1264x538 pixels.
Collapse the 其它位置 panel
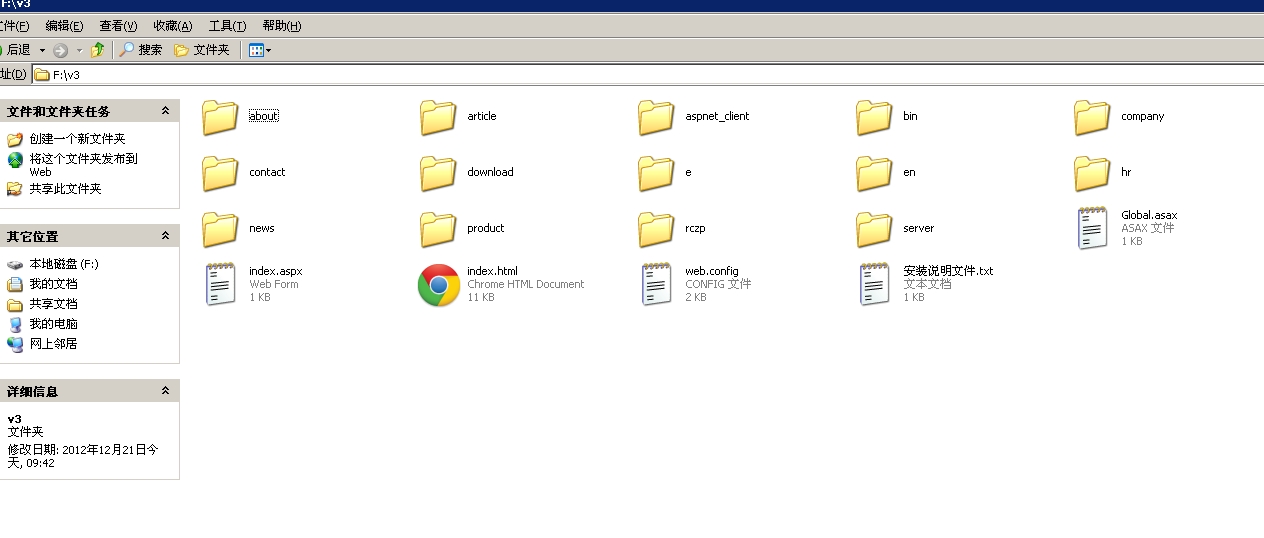[x=166, y=236]
